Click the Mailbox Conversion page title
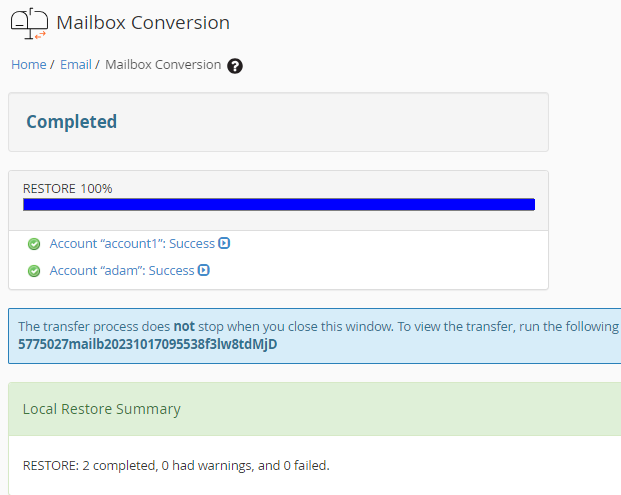The image size is (621, 495). [143, 23]
